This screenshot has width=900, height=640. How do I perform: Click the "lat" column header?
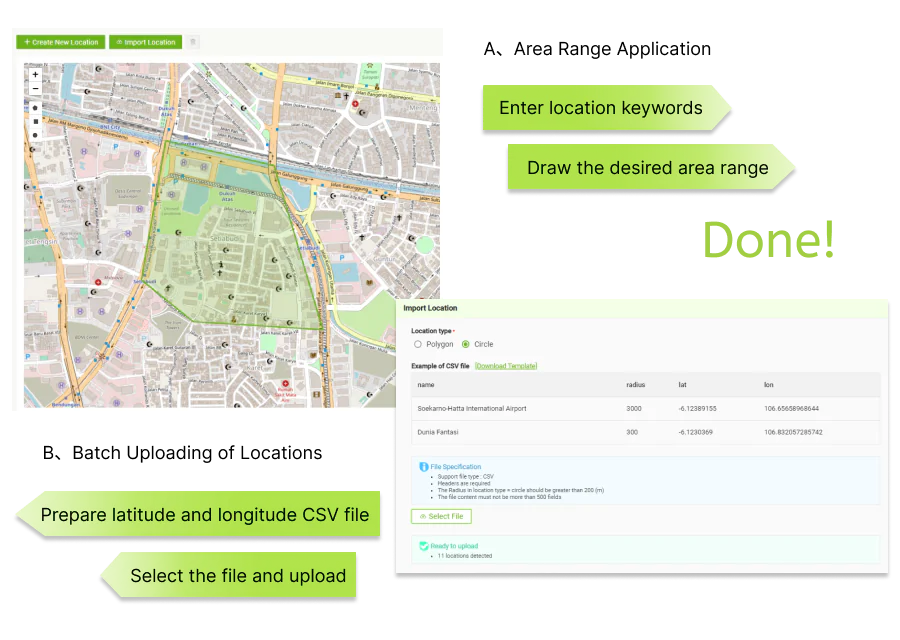pos(682,385)
